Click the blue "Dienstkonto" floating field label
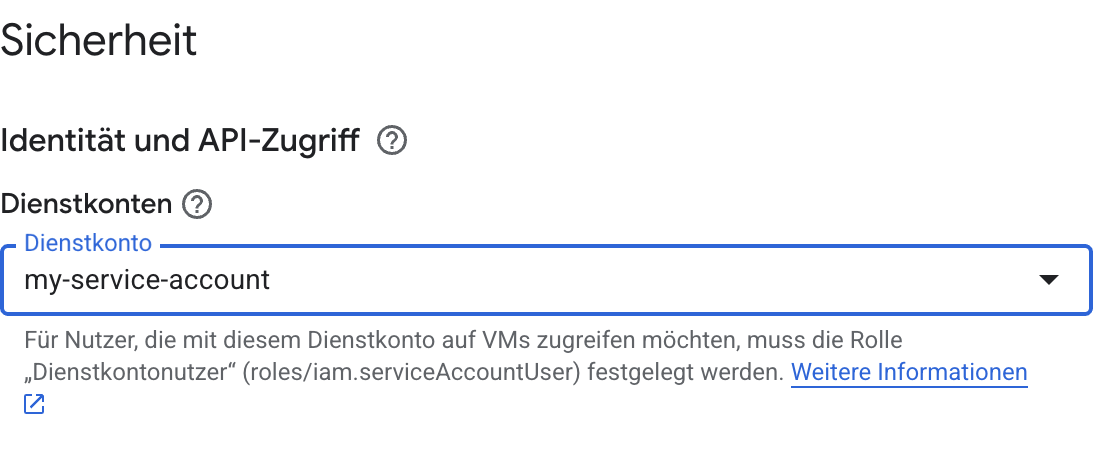The height and width of the screenshot is (450, 1104). click(x=88, y=243)
